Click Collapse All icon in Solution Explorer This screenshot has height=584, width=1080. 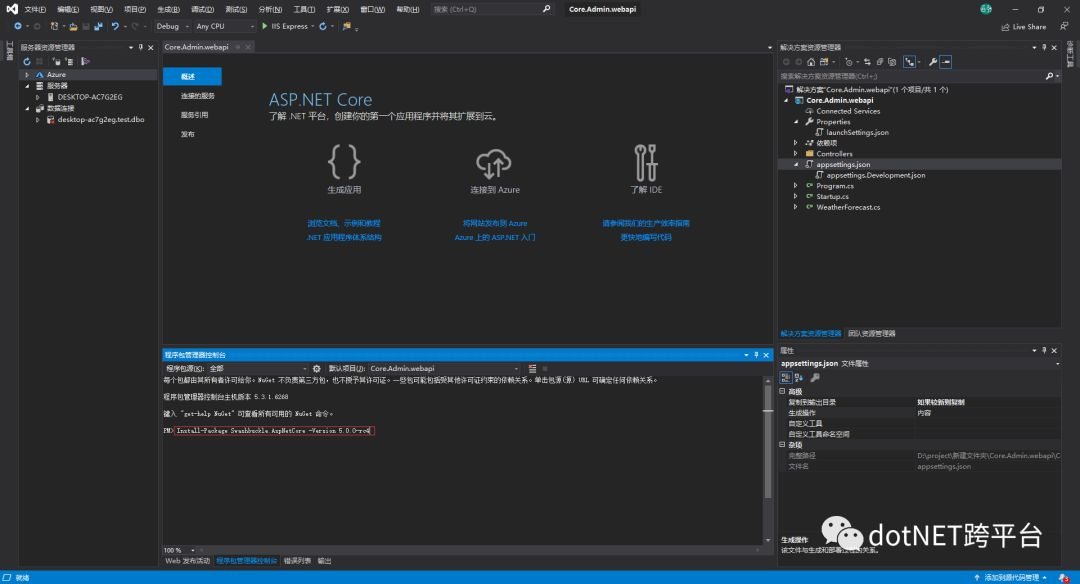point(880,62)
